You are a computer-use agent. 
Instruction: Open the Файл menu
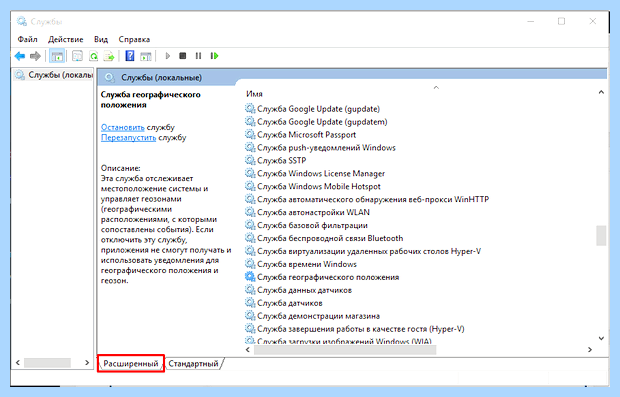coord(27,39)
